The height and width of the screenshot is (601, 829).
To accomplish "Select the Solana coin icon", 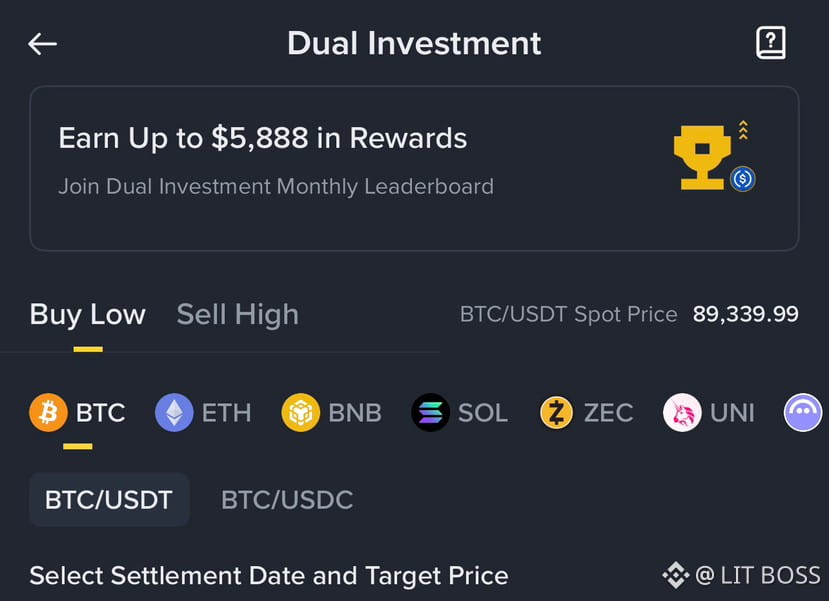I will tap(430, 412).
